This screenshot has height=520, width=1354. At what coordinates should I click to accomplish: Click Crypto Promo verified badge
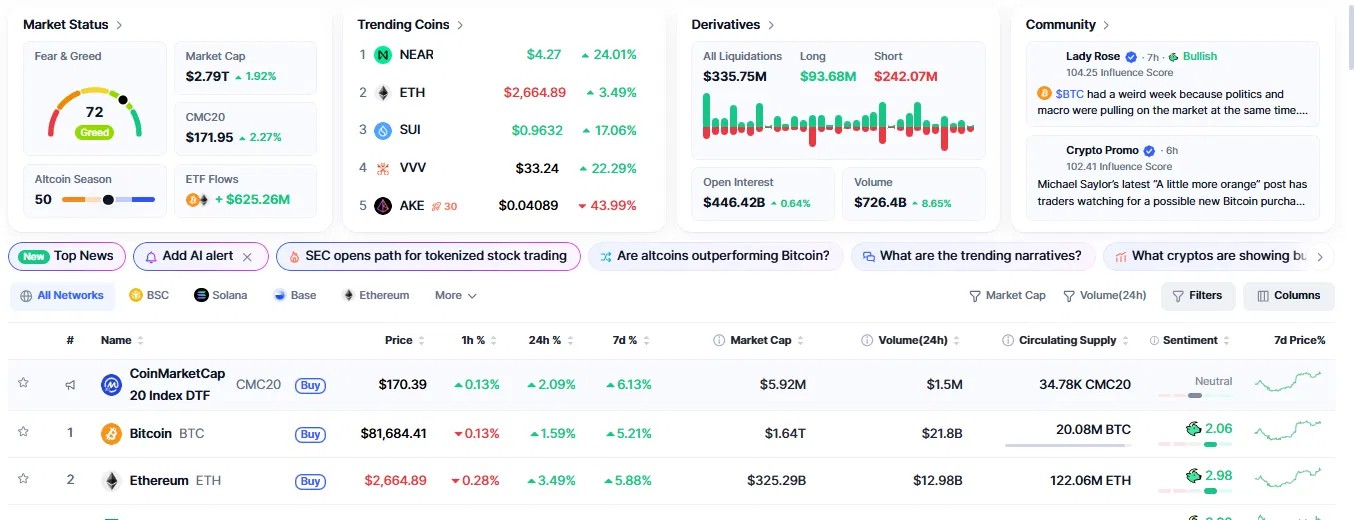click(1150, 151)
